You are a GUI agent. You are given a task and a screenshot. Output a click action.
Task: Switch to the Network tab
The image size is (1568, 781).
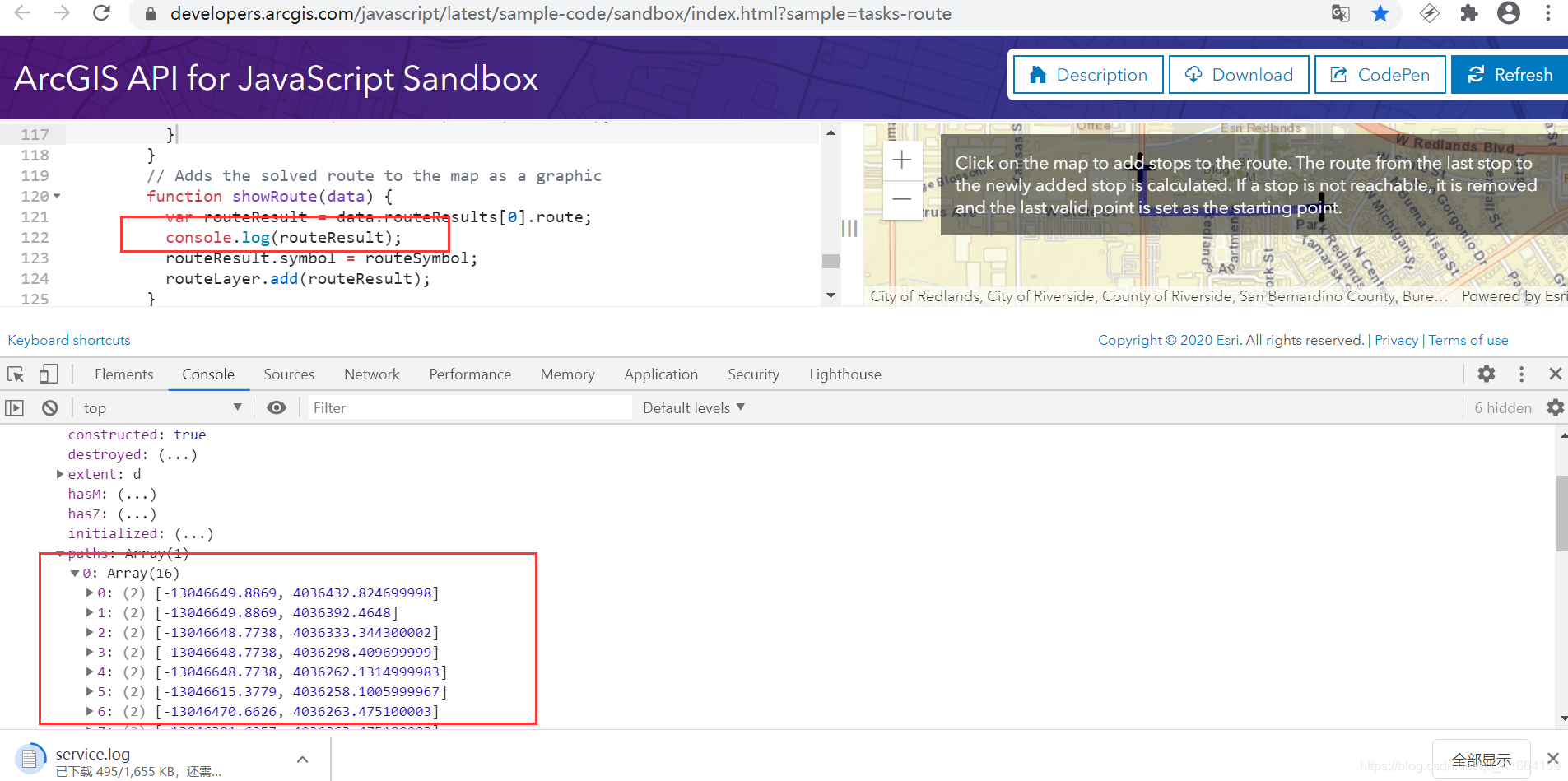[372, 374]
